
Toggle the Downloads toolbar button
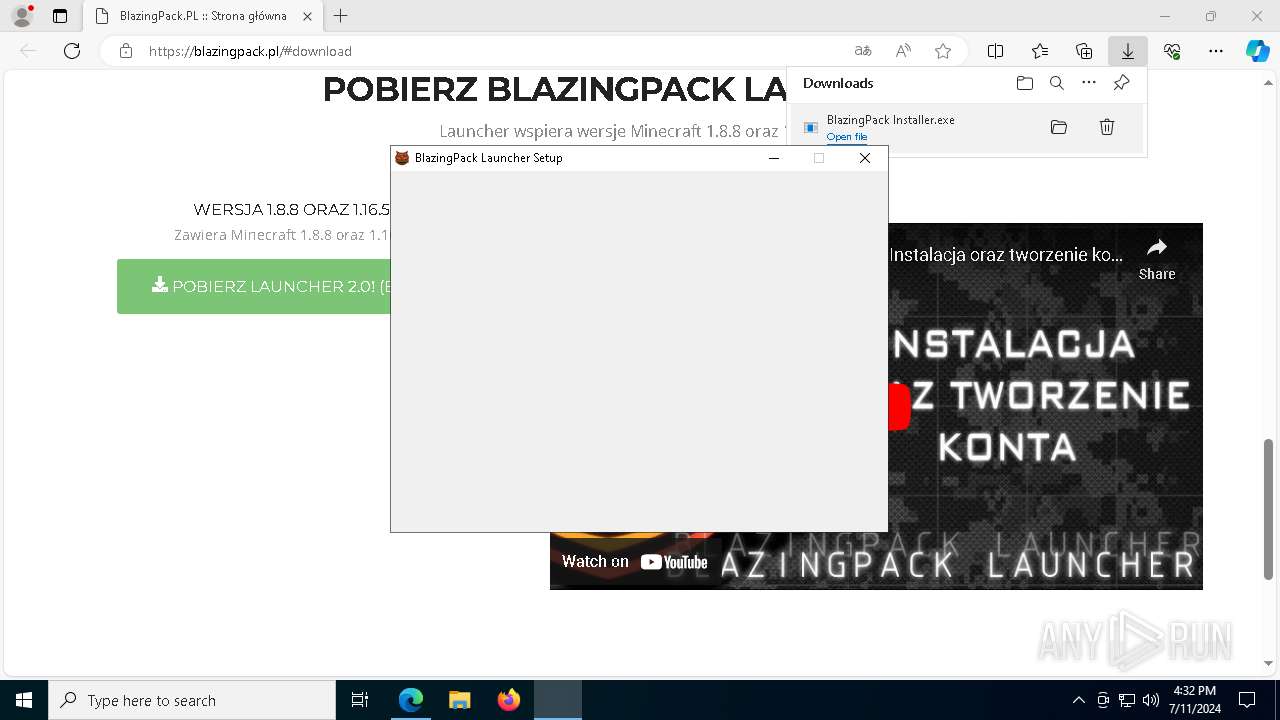(1127, 51)
